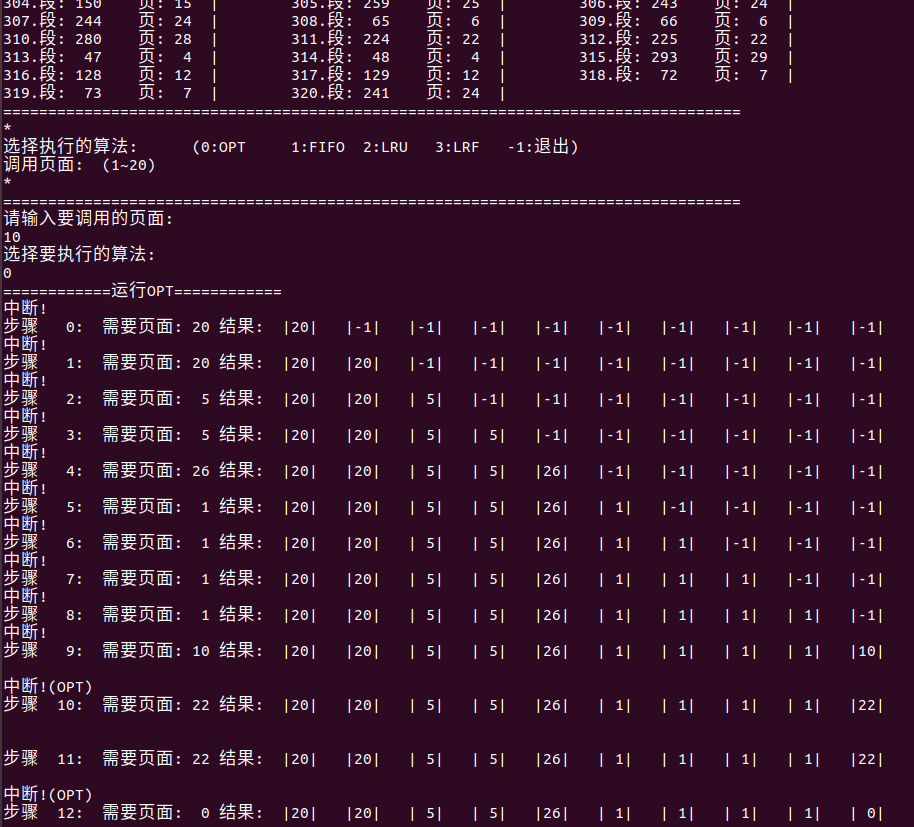The image size is (914, 827).
Task: Click '311.段: 224' entry
Action: (340, 39)
